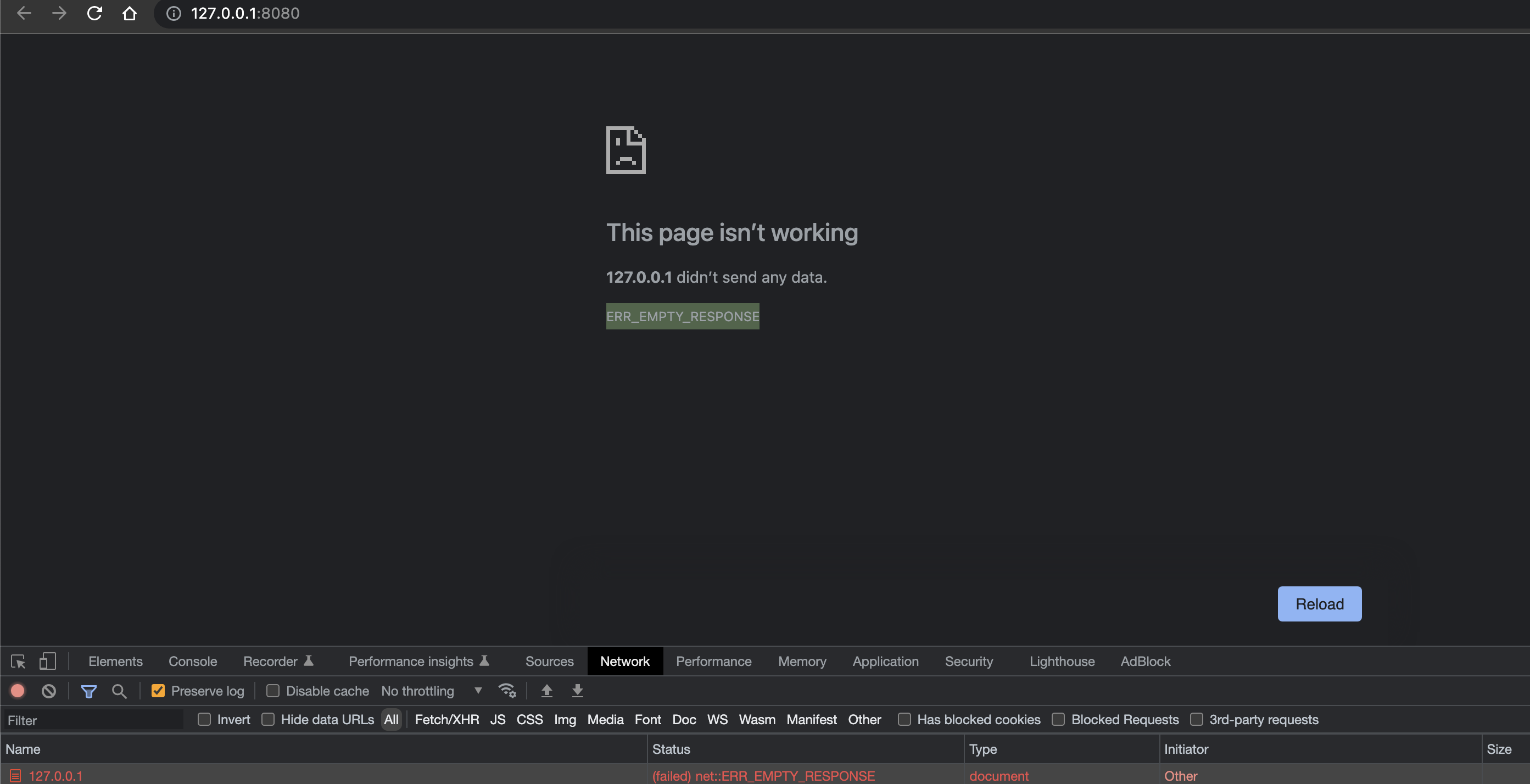The image size is (1530, 784).
Task: Go to the browser home page
Action: click(130, 13)
